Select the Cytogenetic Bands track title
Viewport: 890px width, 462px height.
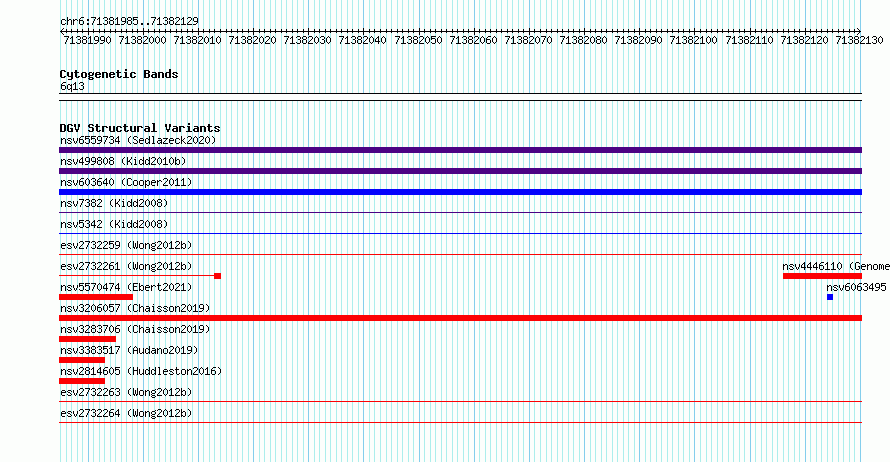coord(119,74)
